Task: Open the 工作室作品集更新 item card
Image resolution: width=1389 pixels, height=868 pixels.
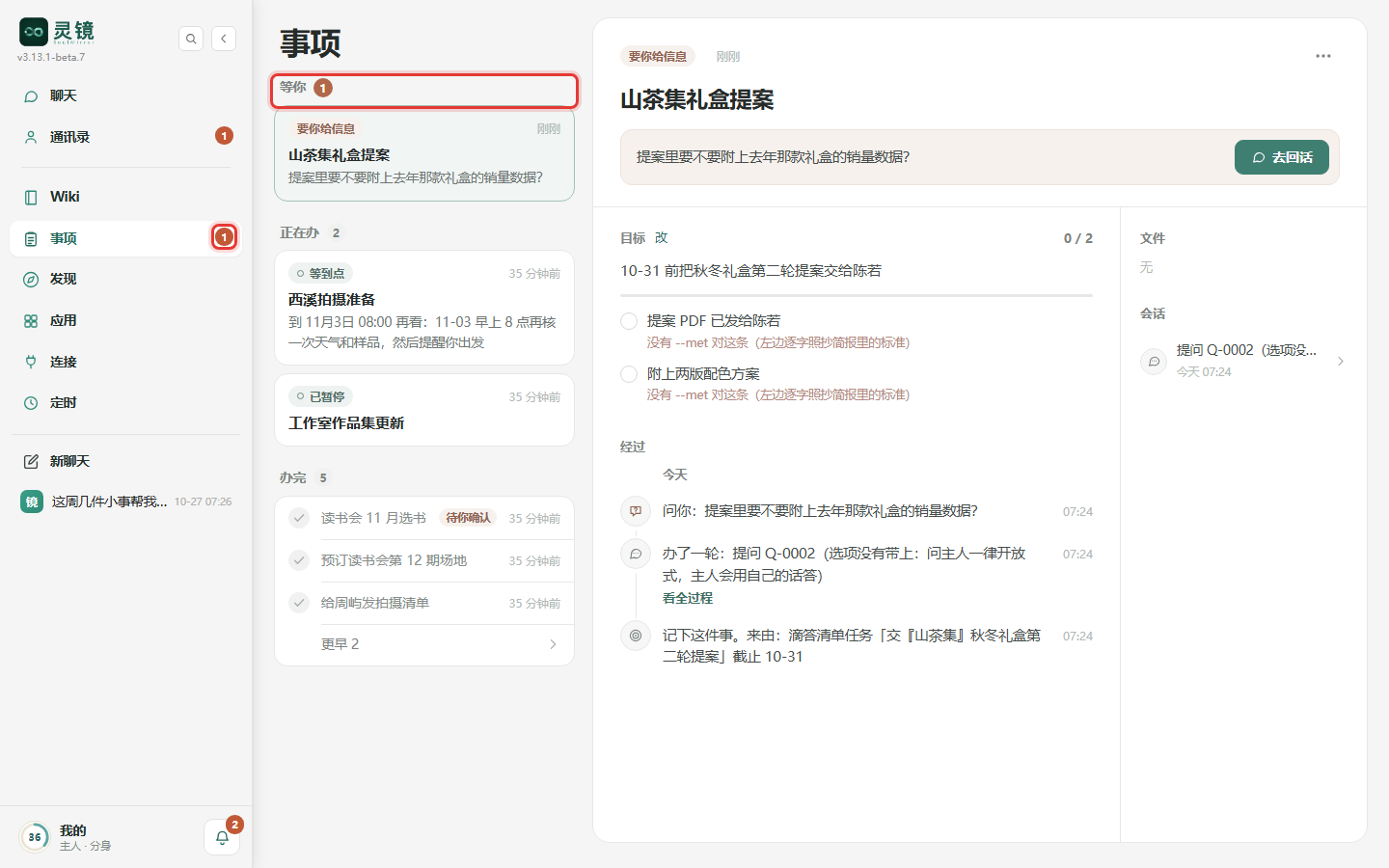Action: click(424, 410)
